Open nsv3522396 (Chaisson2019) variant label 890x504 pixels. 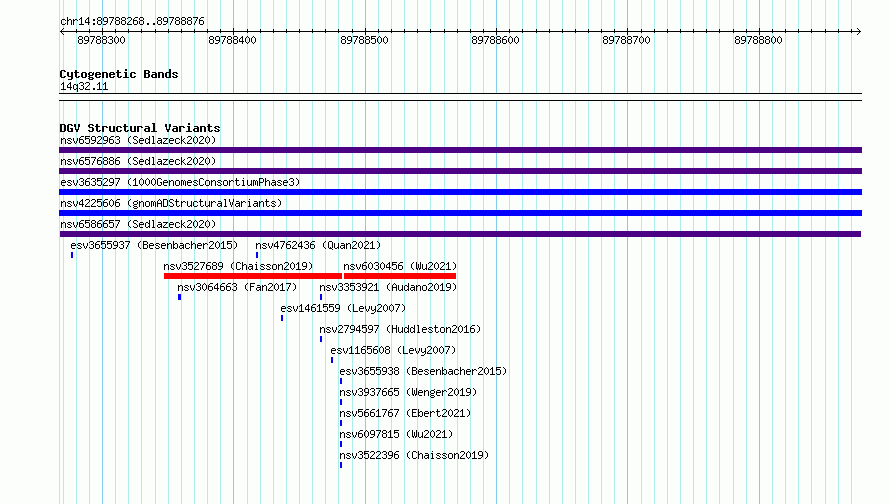414,455
